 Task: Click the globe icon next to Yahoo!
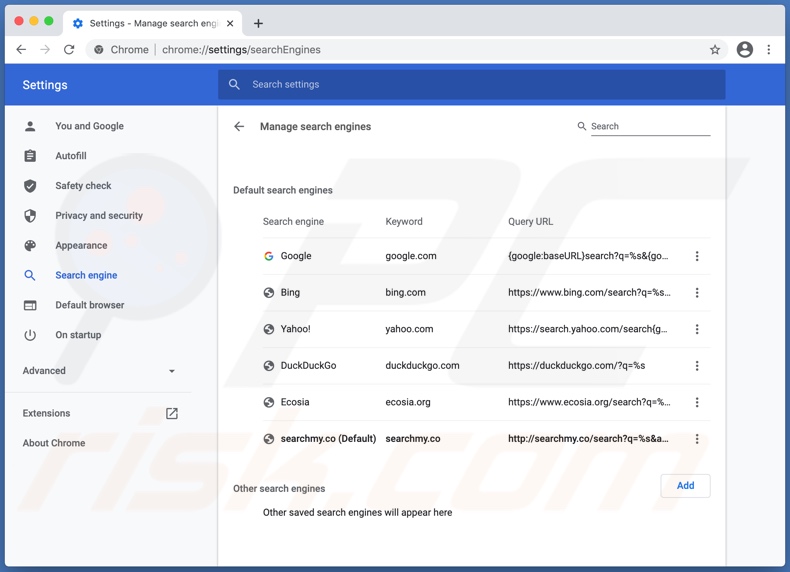[269, 329]
